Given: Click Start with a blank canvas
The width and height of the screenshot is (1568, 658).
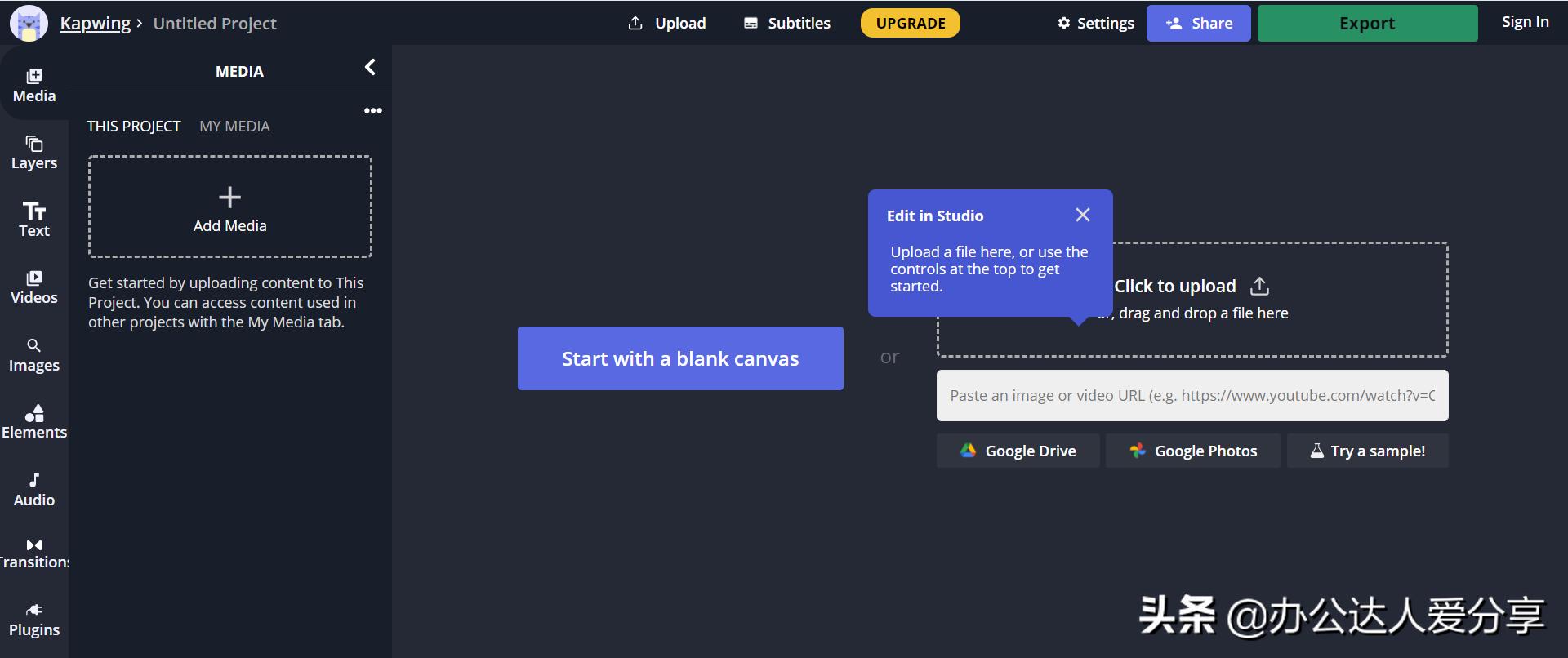Looking at the screenshot, I should point(679,358).
